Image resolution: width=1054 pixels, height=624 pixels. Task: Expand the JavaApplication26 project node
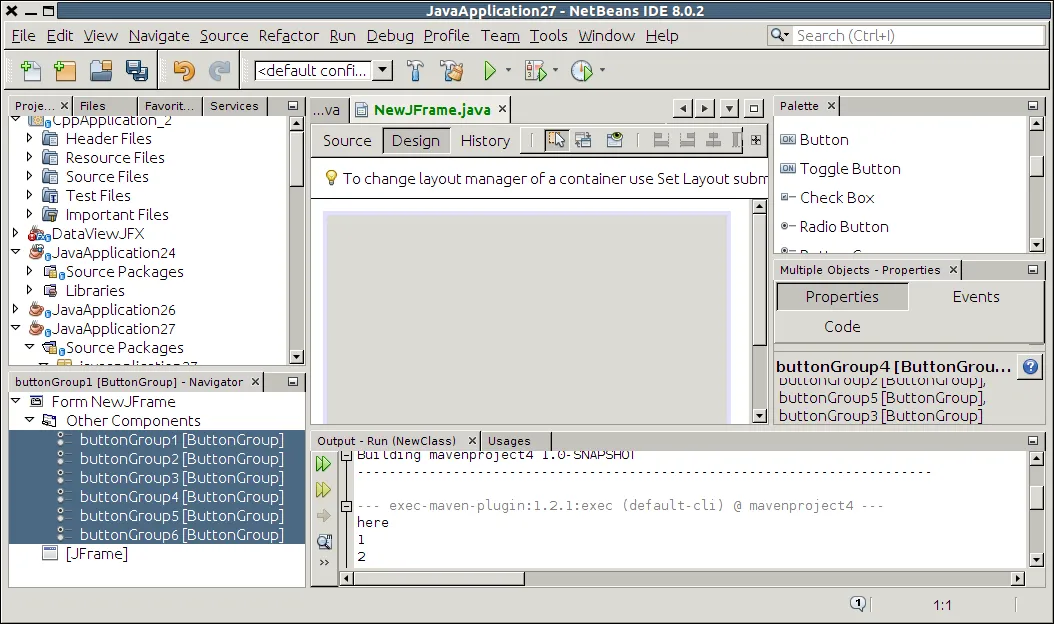pos(15,309)
